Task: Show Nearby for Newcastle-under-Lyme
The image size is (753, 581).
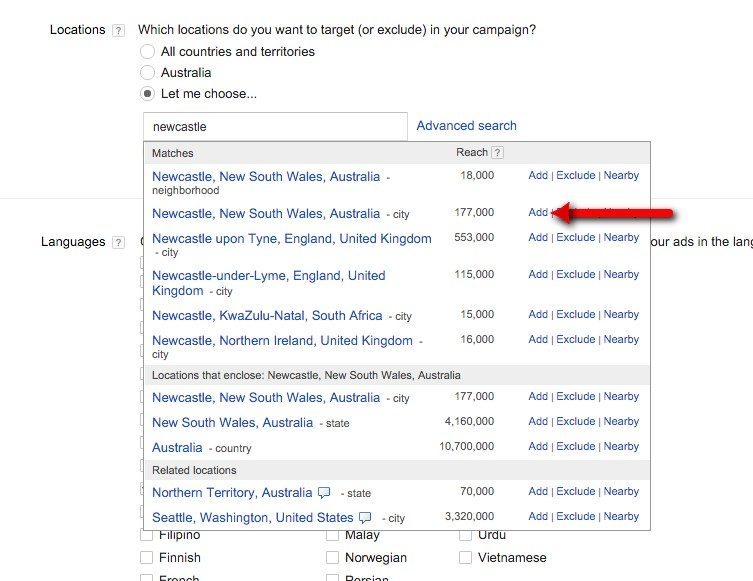Action: (621, 274)
